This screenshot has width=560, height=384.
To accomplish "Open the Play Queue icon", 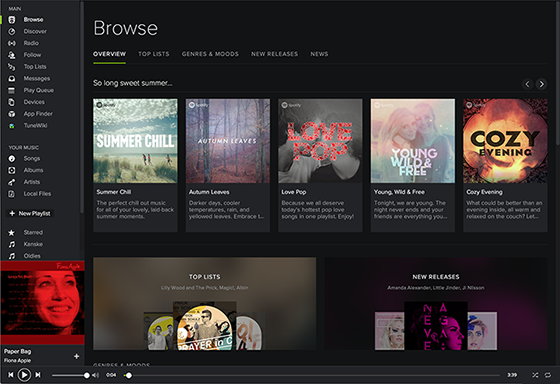I will point(12,90).
